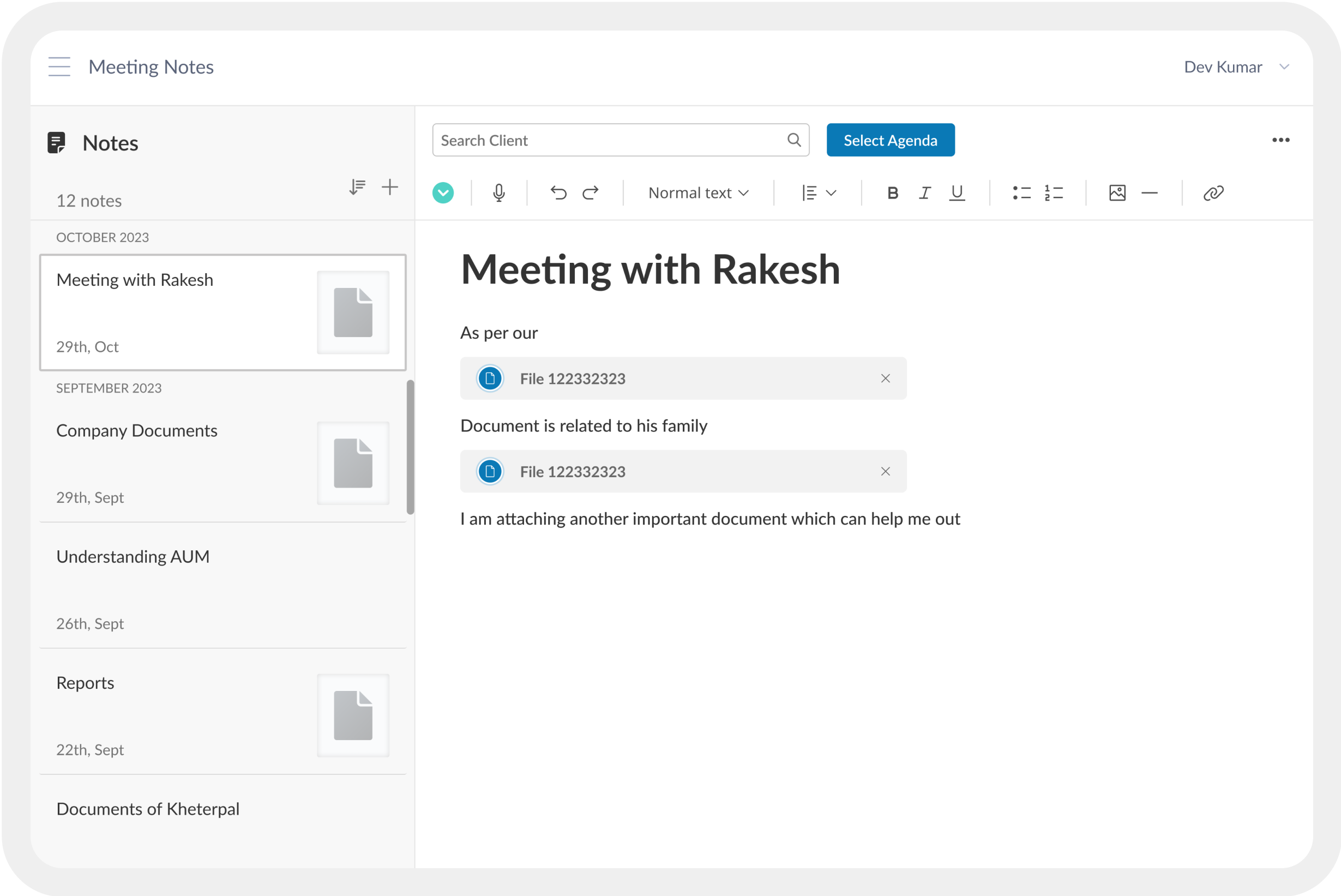The height and width of the screenshot is (896, 1341).
Task: Toggle underline formatting
Action: click(957, 193)
